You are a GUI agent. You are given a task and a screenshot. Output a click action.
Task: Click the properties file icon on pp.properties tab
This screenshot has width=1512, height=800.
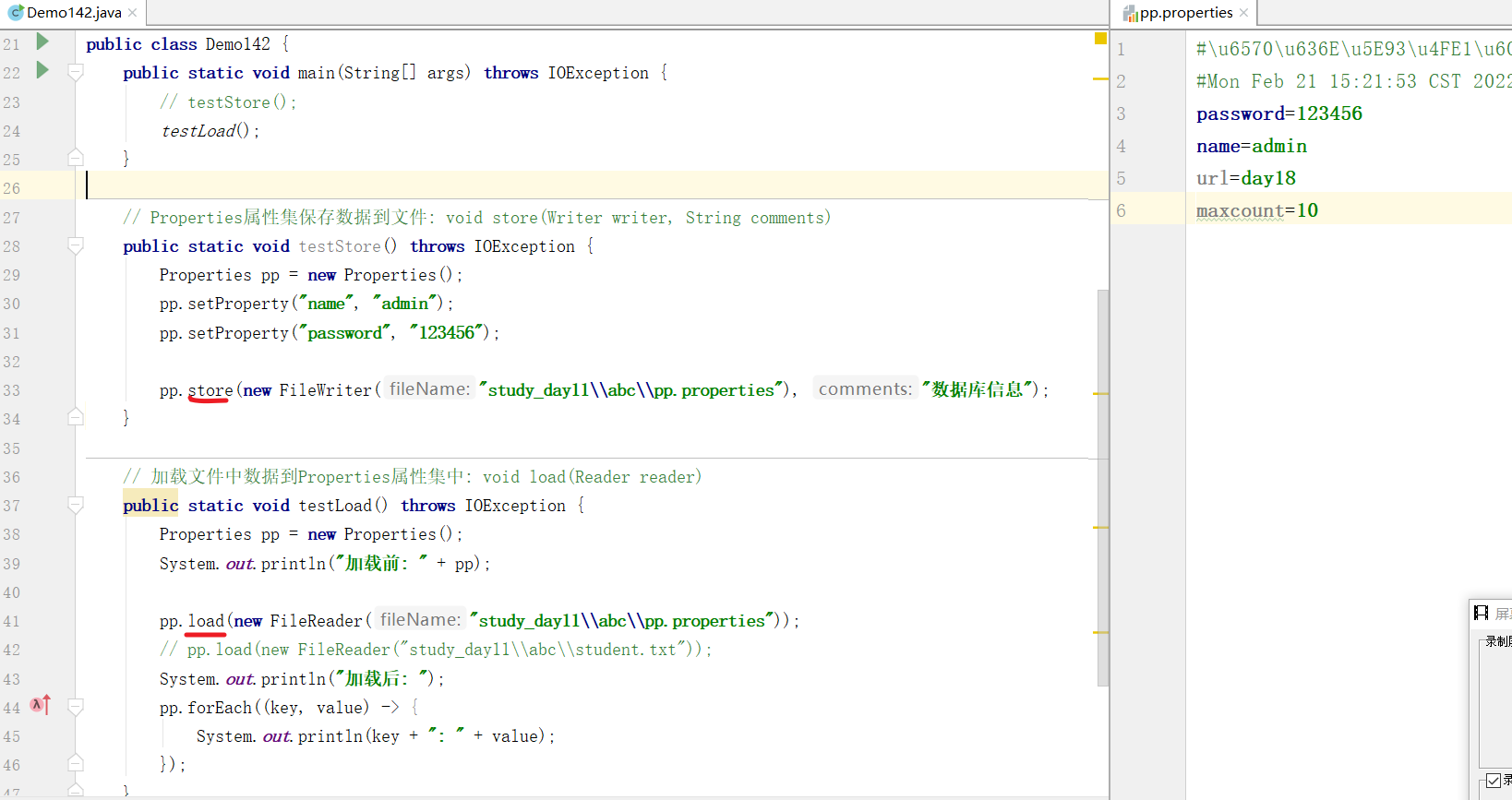click(1130, 13)
